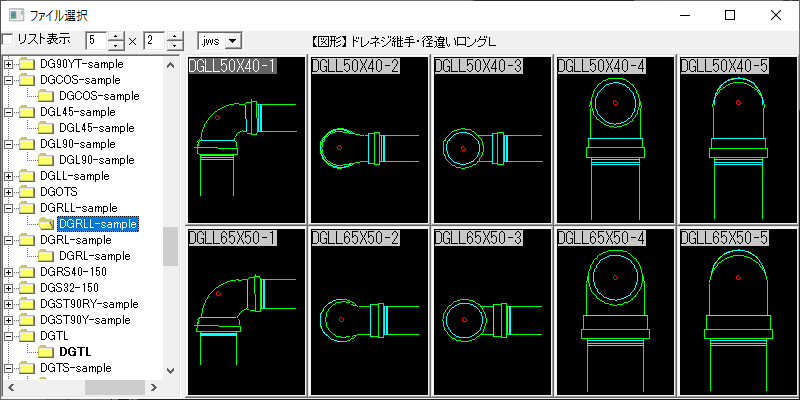Expand the DGLL-sample tree node
The width and height of the screenshot is (800, 400).
[x=9, y=176]
